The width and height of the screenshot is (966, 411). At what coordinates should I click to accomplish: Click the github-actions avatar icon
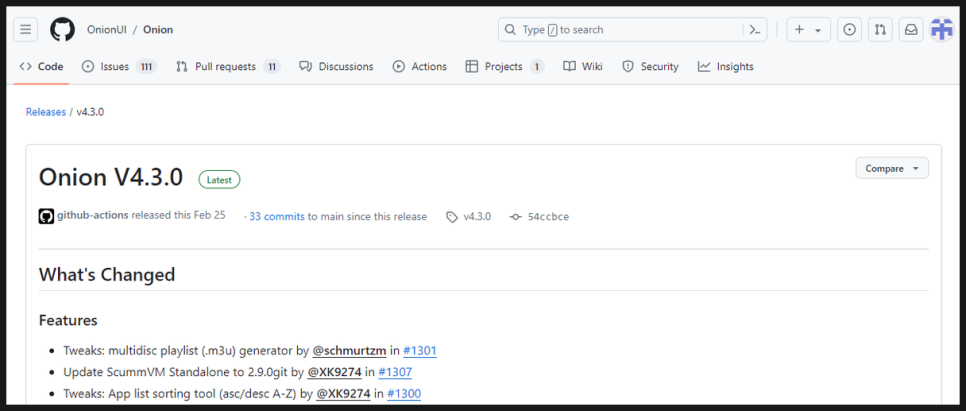[x=46, y=216]
